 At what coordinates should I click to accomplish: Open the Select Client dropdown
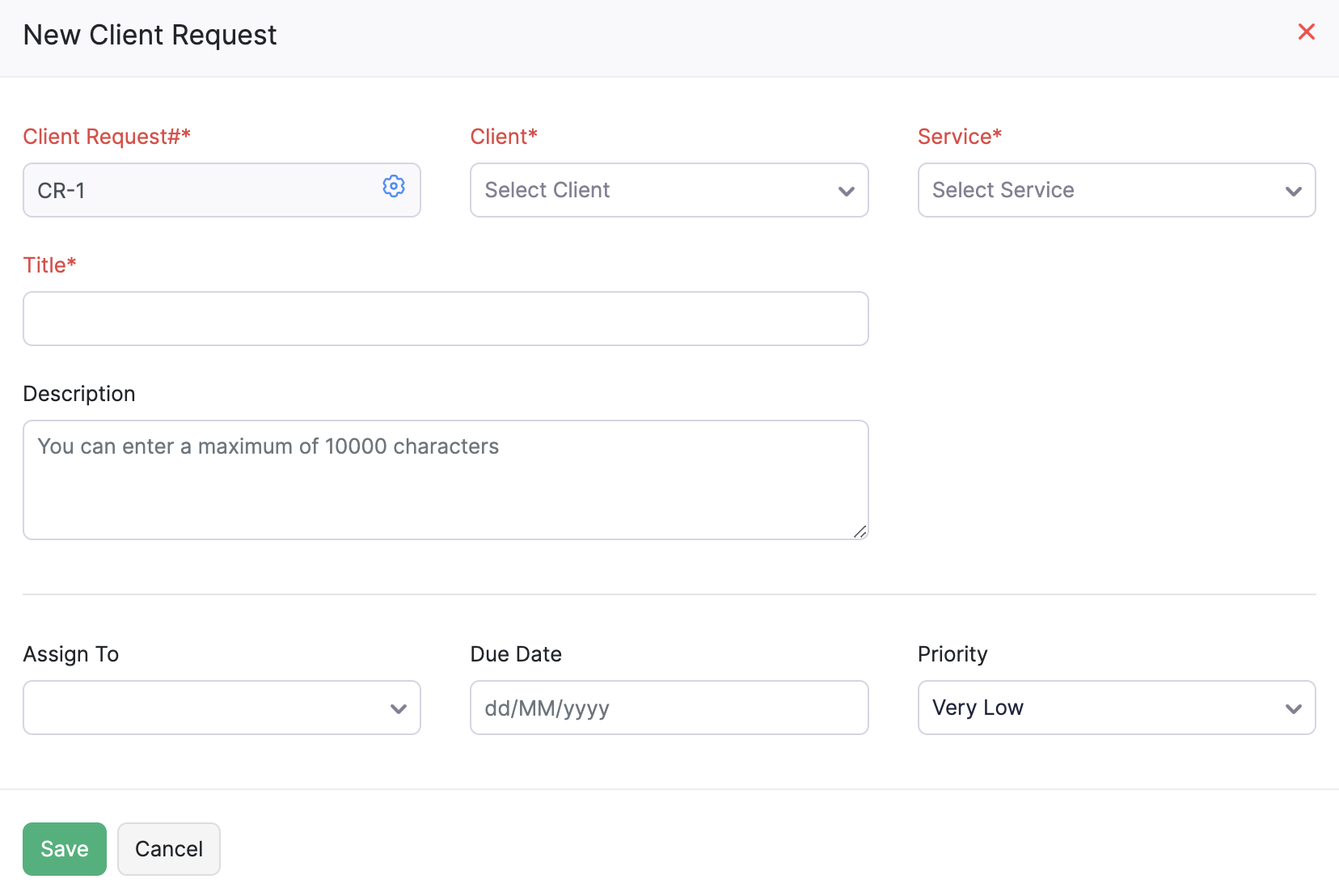pyautogui.click(x=669, y=190)
